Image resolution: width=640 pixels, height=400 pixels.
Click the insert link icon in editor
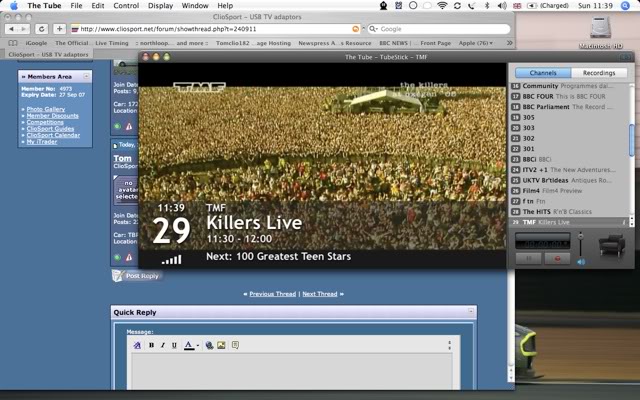coord(209,345)
